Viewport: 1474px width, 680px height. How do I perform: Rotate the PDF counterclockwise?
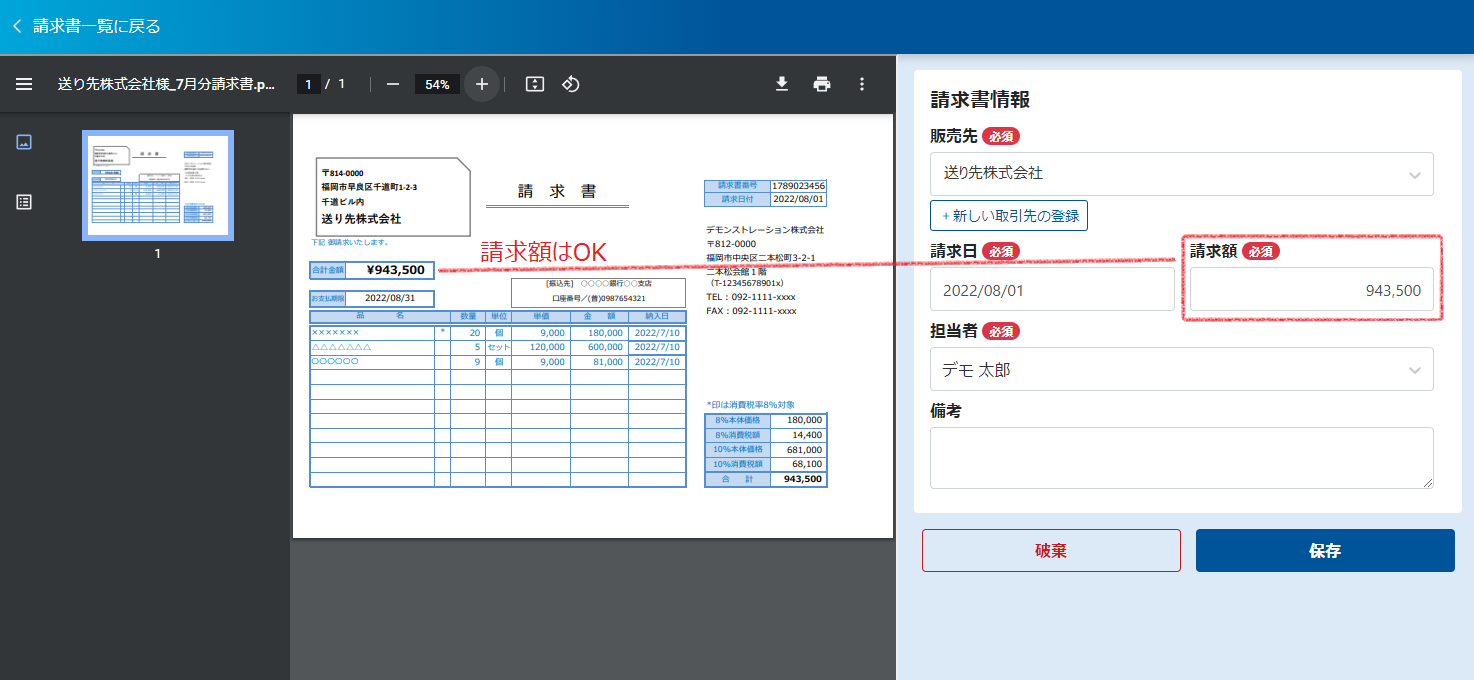tap(571, 84)
